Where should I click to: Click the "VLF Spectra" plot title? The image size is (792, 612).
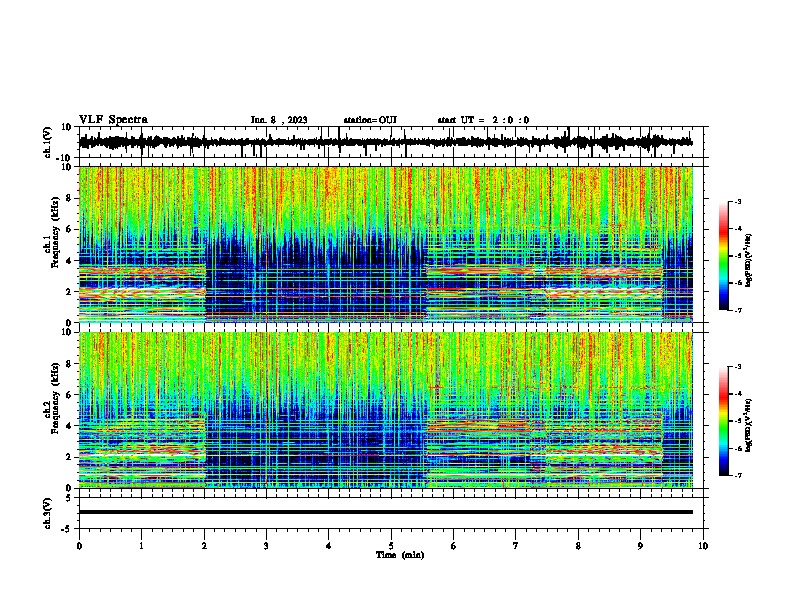113,120
